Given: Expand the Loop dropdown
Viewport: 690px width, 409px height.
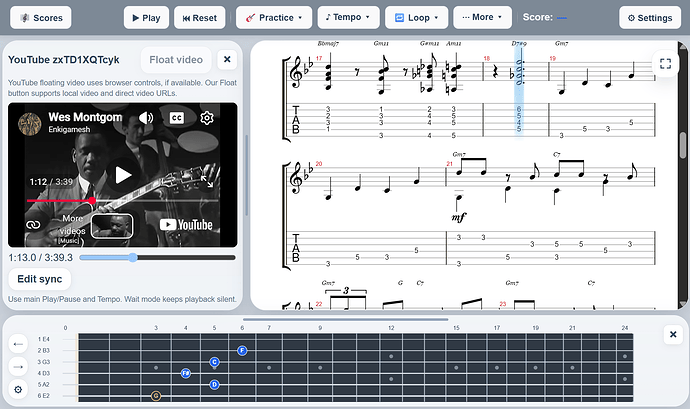Looking at the screenshot, I should pos(416,18).
